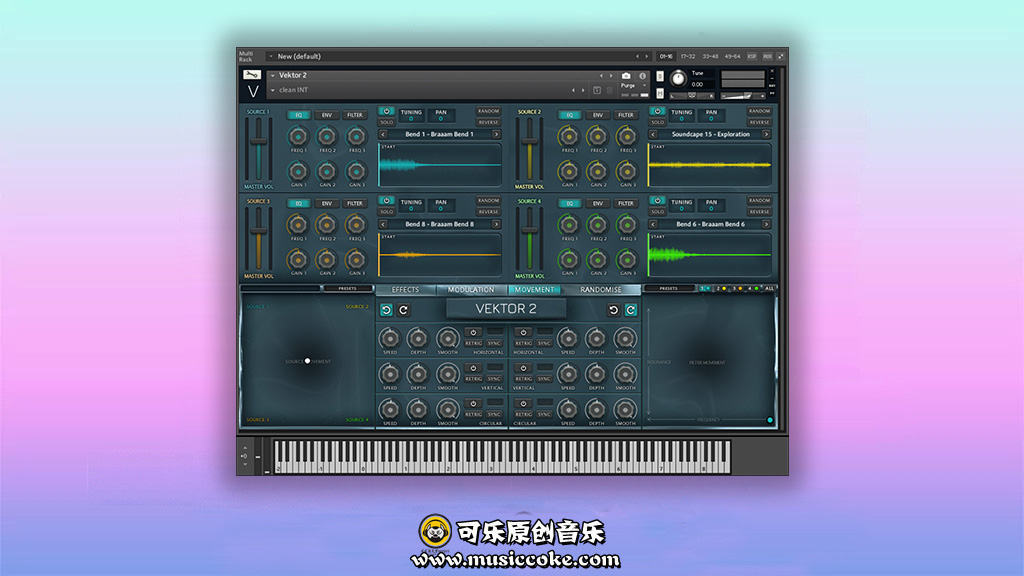Toggle Source 3 power button

pos(387,200)
